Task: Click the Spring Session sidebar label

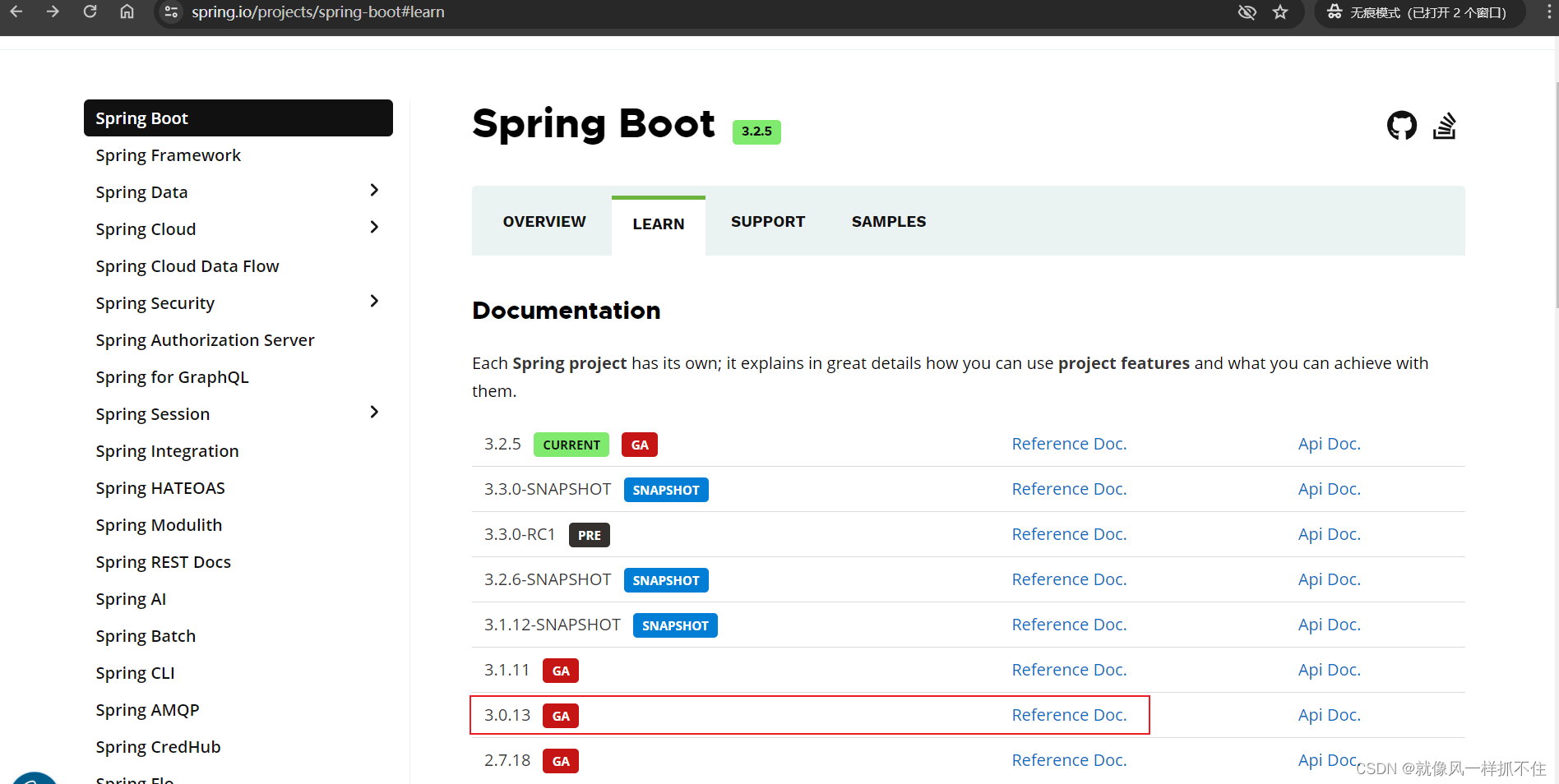Action: point(152,414)
